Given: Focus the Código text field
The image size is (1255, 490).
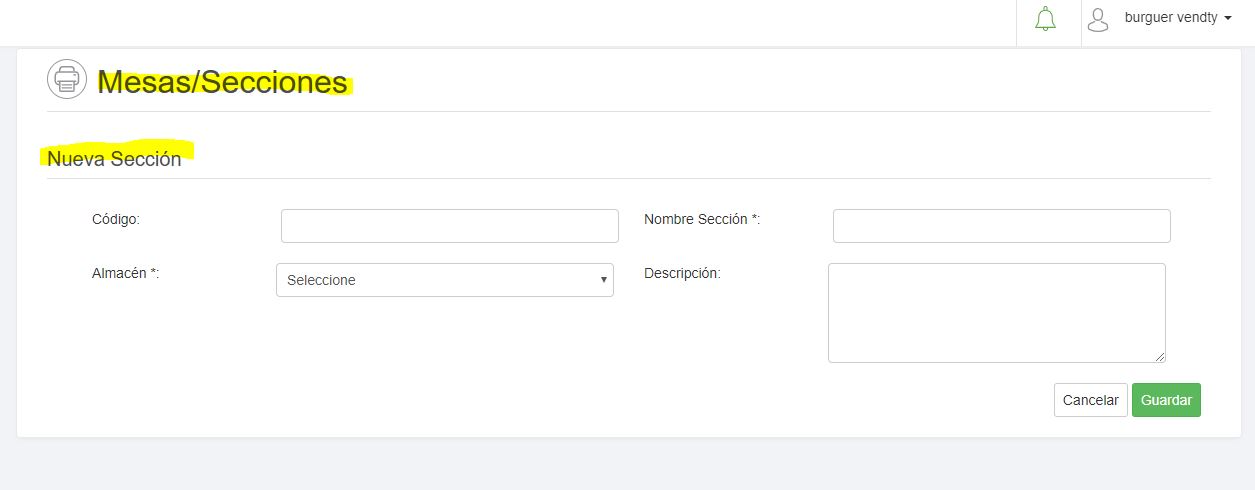Looking at the screenshot, I should coord(449,226).
